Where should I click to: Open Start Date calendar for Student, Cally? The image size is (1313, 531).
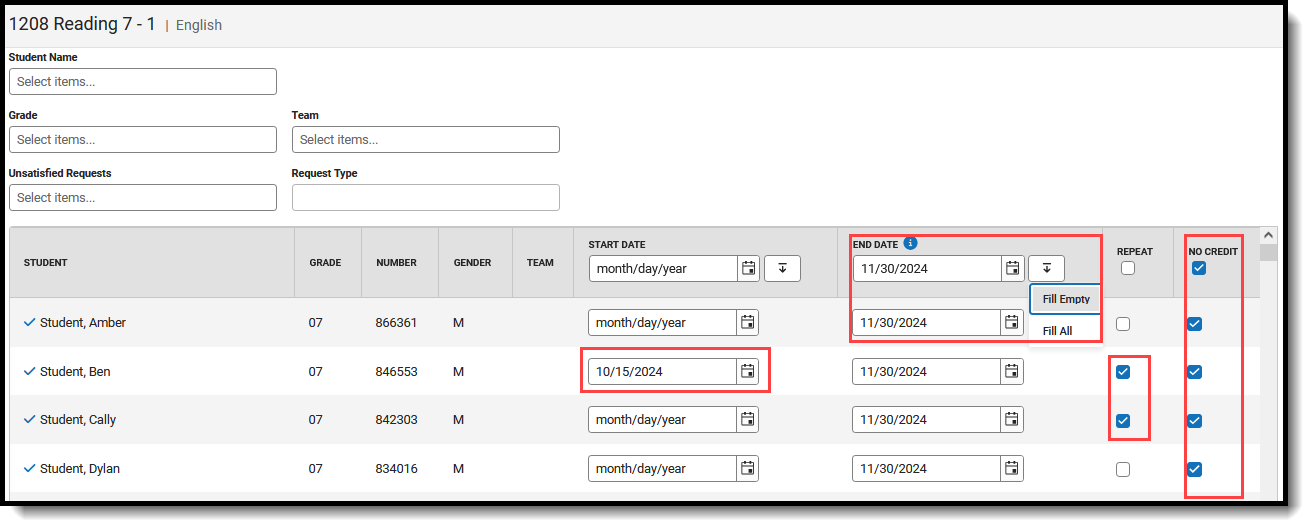click(748, 420)
